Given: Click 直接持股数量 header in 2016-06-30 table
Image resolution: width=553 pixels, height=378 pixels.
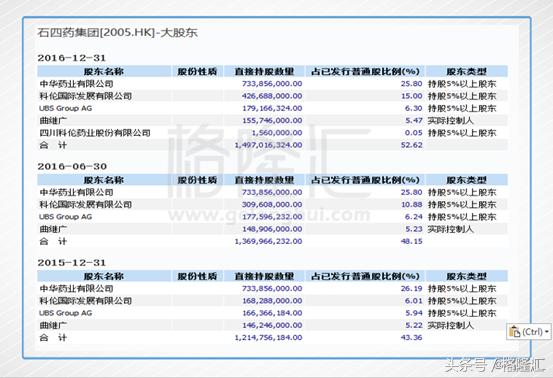Looking at the screenshot, I should (x=265, y=180).
